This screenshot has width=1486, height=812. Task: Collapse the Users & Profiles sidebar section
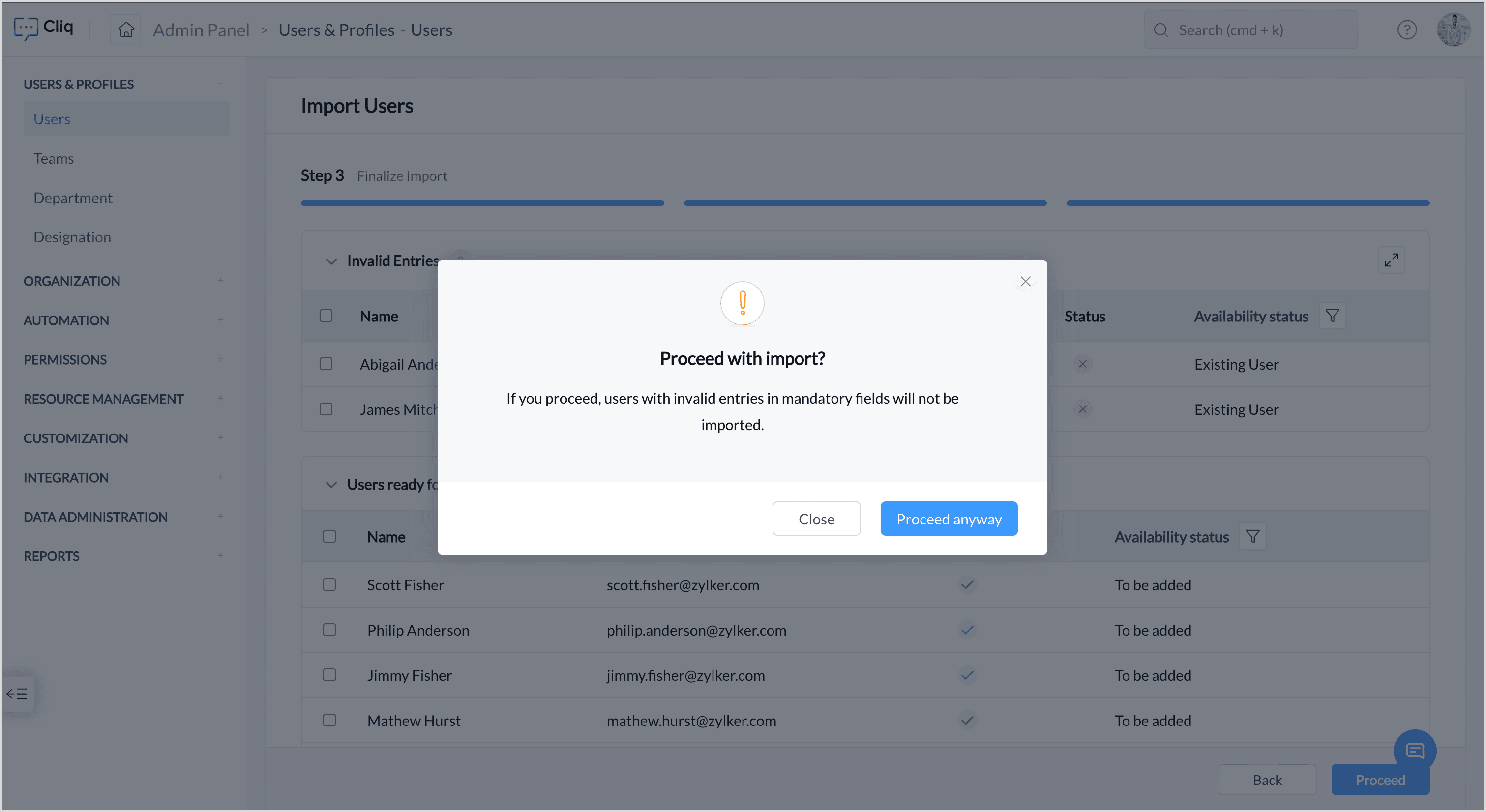(x=220, y=84)
